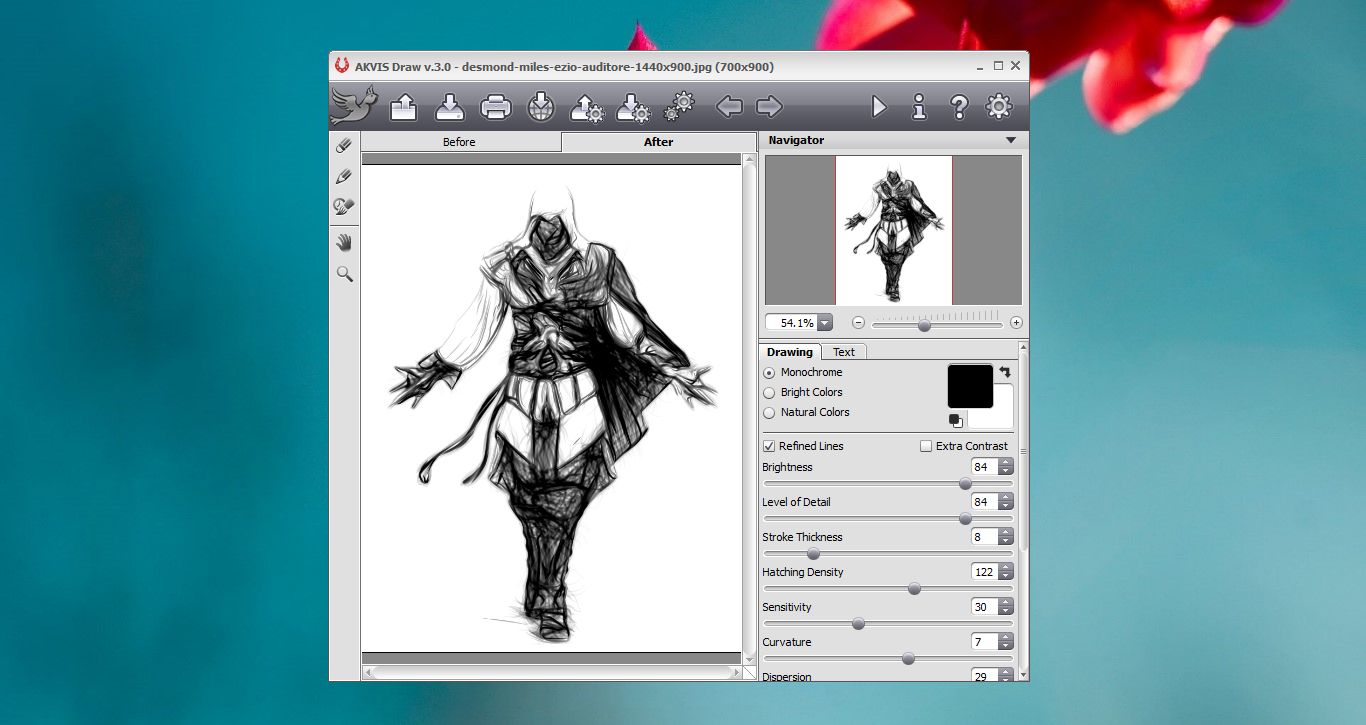The width and height of the screenshot is (1366, 725).
Task: Maximize the AKVIS Draw window
Action: coord(998,66)
